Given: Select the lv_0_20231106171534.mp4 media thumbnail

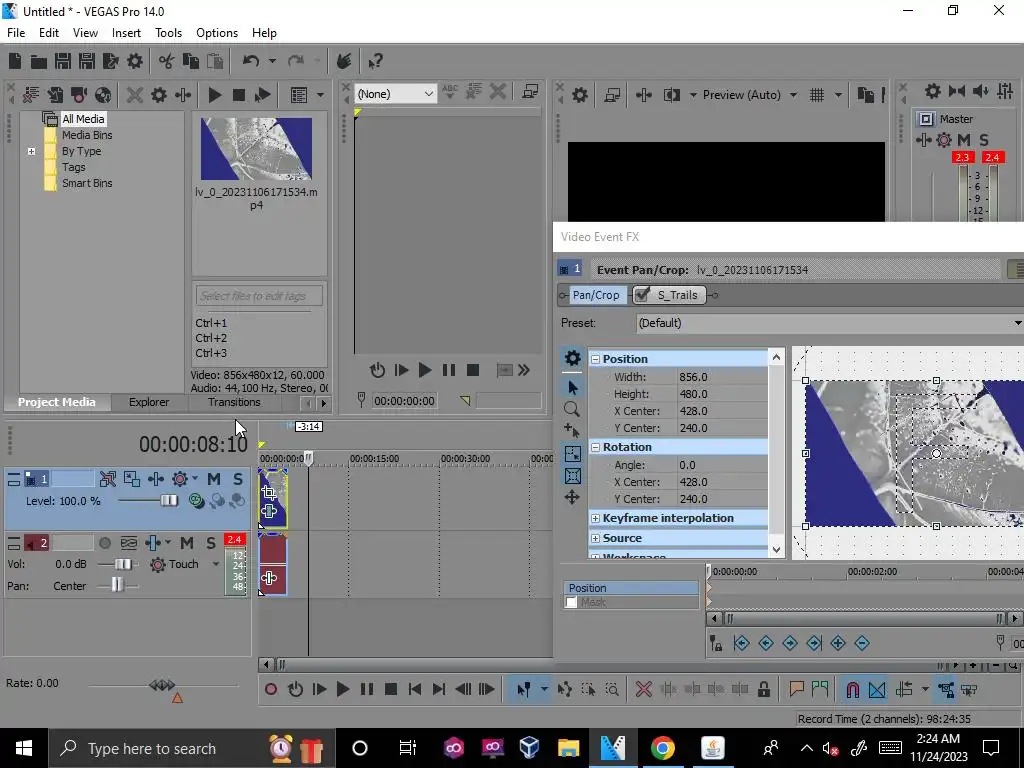Looking at the screenshot, I should click(x=256, y=149).
